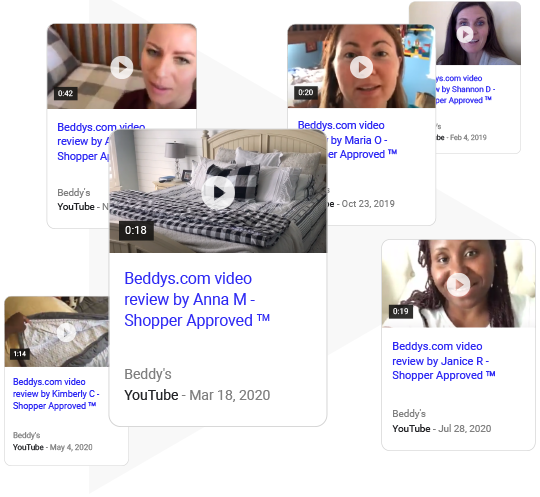Play the Janice R video review
The width and height of the screenshot is (540, 497).
pyautogui.click(x=458, y=284)
